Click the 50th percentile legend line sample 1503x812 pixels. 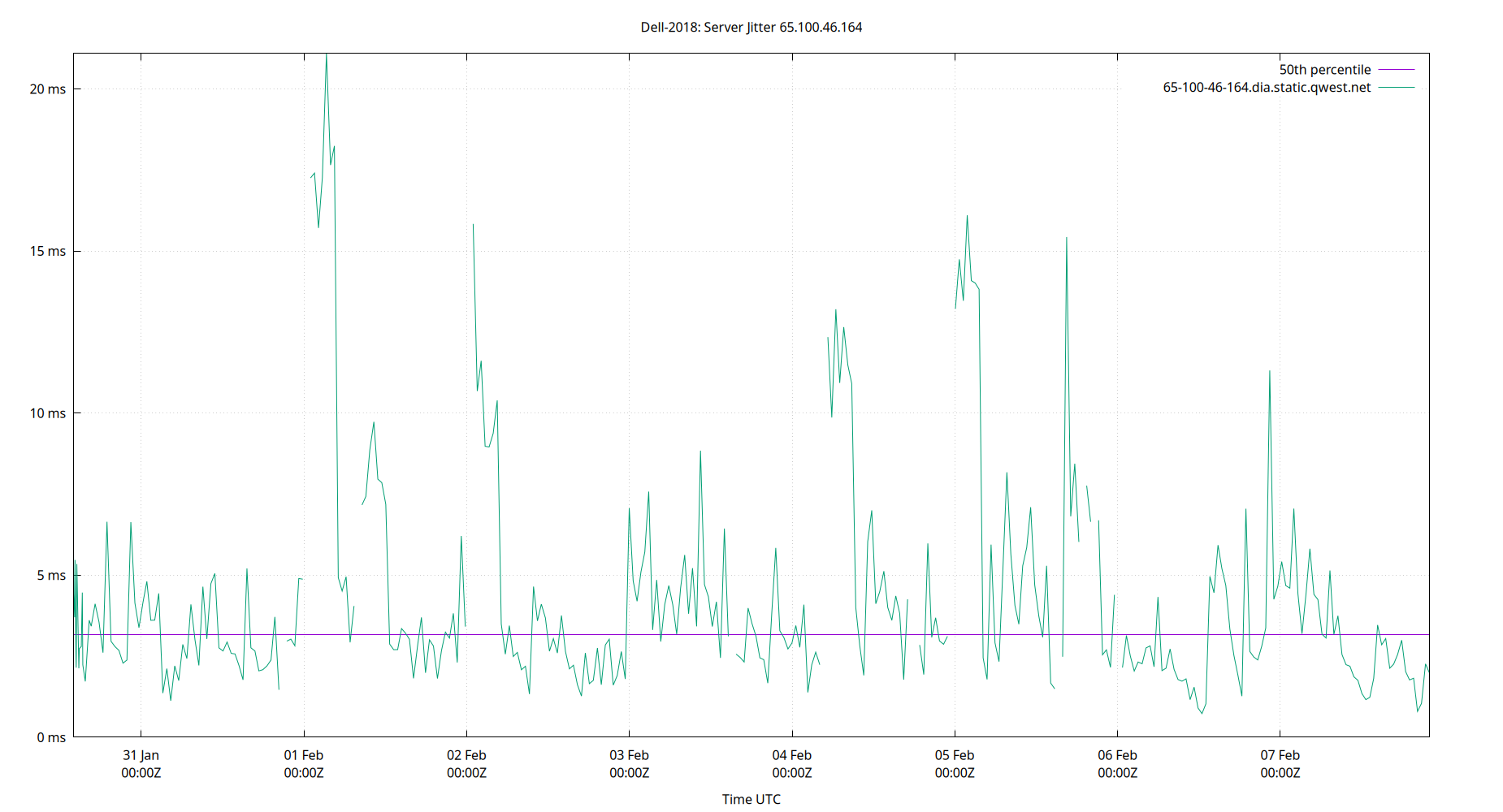(x=1396, y=69)
